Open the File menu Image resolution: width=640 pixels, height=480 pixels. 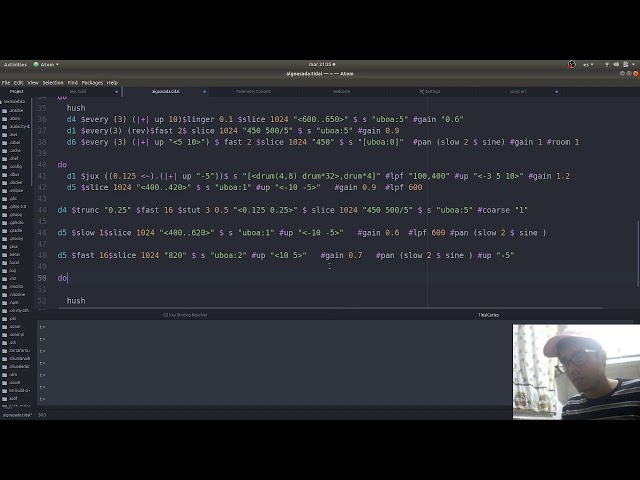pos(6,82)
